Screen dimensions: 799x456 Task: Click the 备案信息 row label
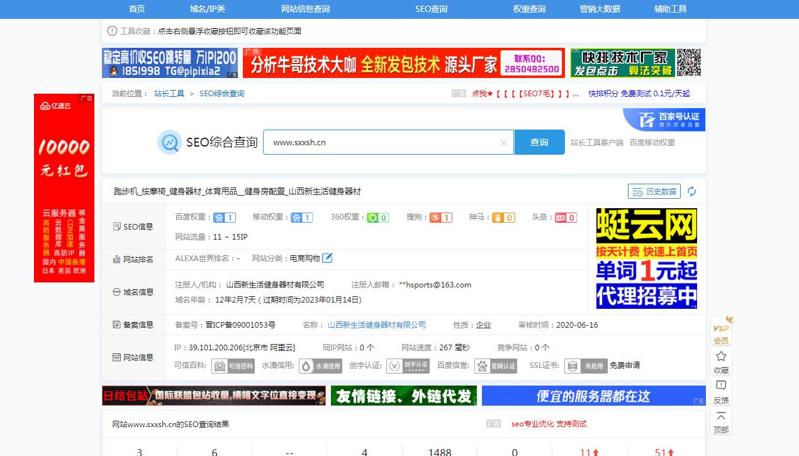[133, 325]
